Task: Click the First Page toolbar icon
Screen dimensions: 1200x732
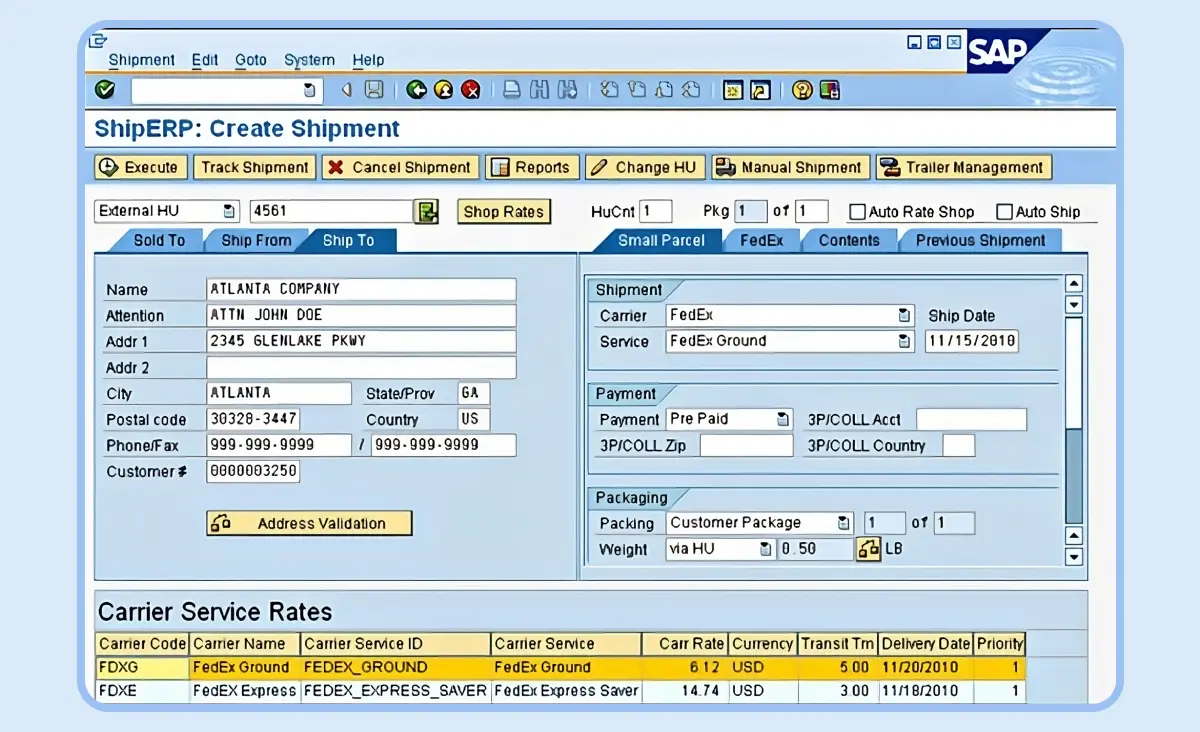Action: tap(610, 90)
